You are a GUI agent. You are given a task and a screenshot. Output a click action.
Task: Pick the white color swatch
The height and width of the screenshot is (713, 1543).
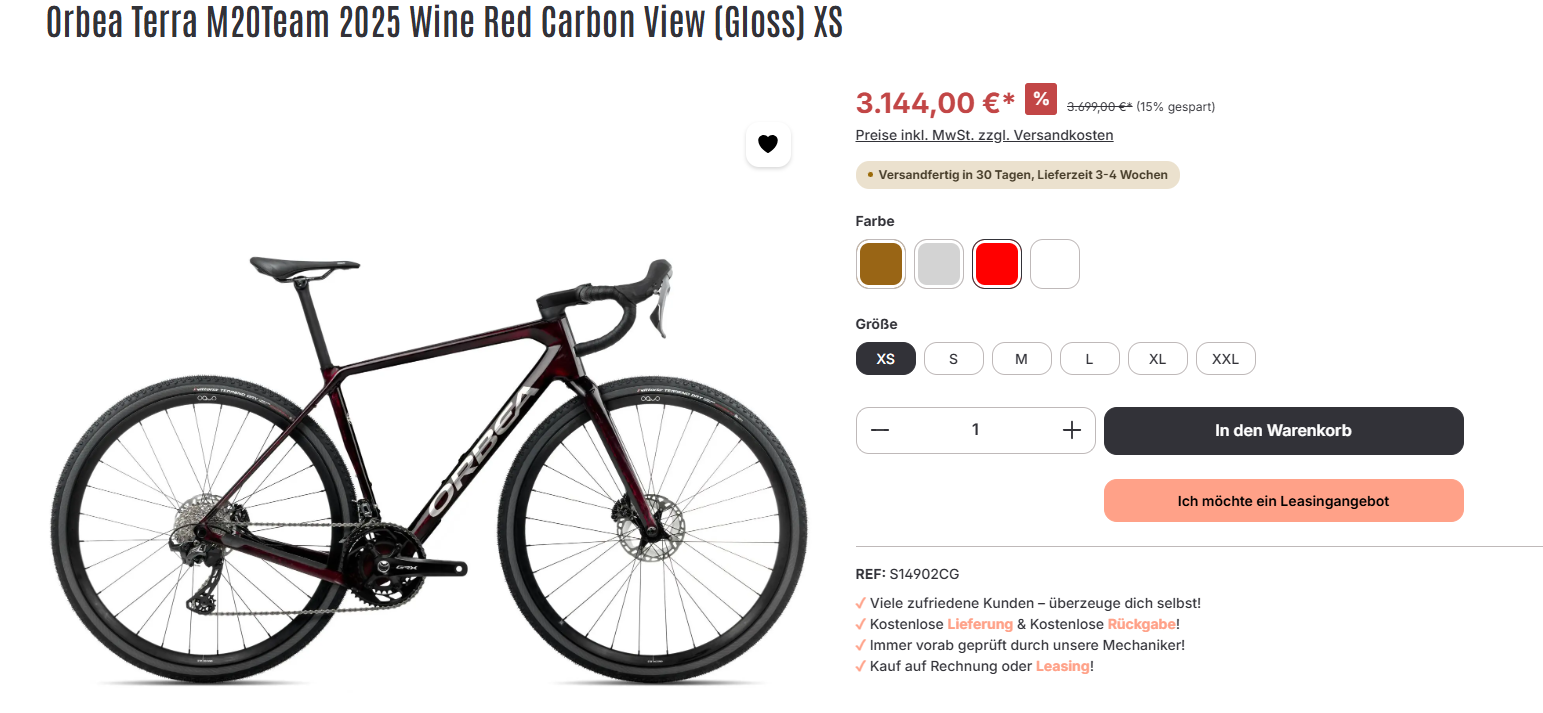[x=1055, y=264]
